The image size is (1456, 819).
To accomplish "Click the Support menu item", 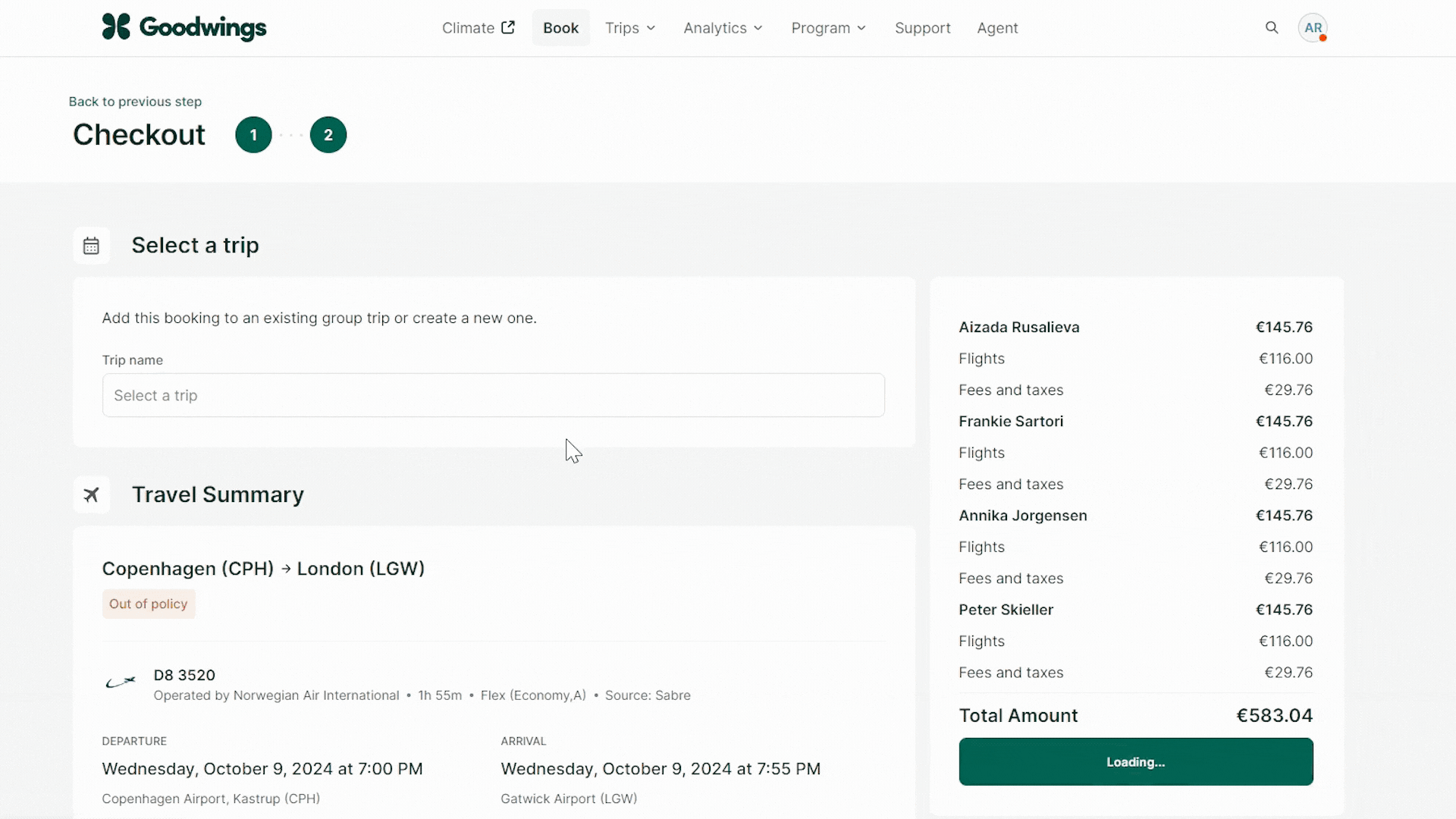I will tap(922, 27).
